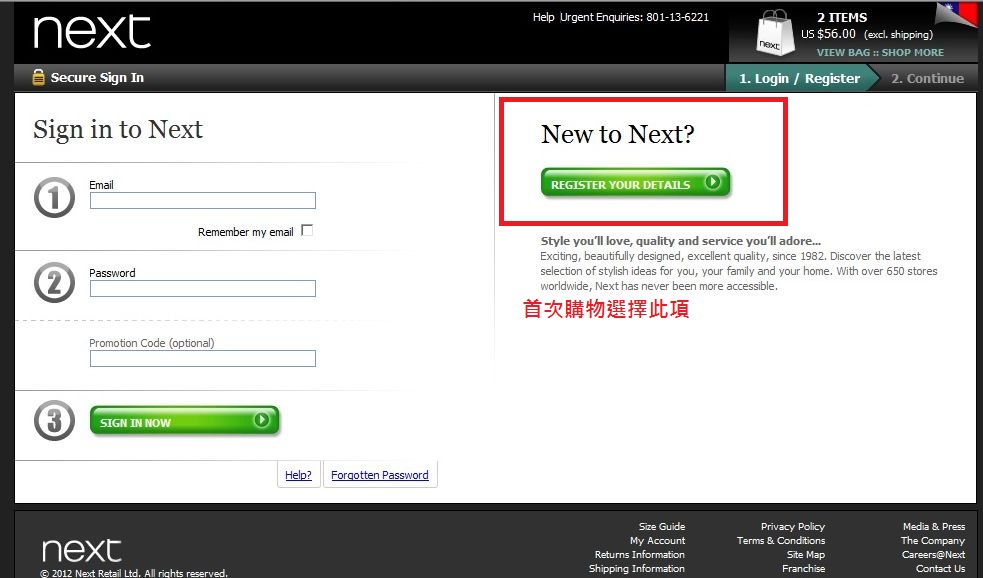The height and width of the screenshot is (578, 983).
Task: Focus the Email input field
Action: (202, 201)
